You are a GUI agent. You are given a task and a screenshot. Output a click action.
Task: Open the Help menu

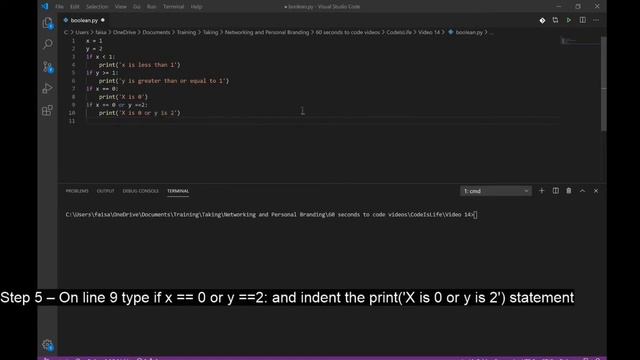[197, 7]
